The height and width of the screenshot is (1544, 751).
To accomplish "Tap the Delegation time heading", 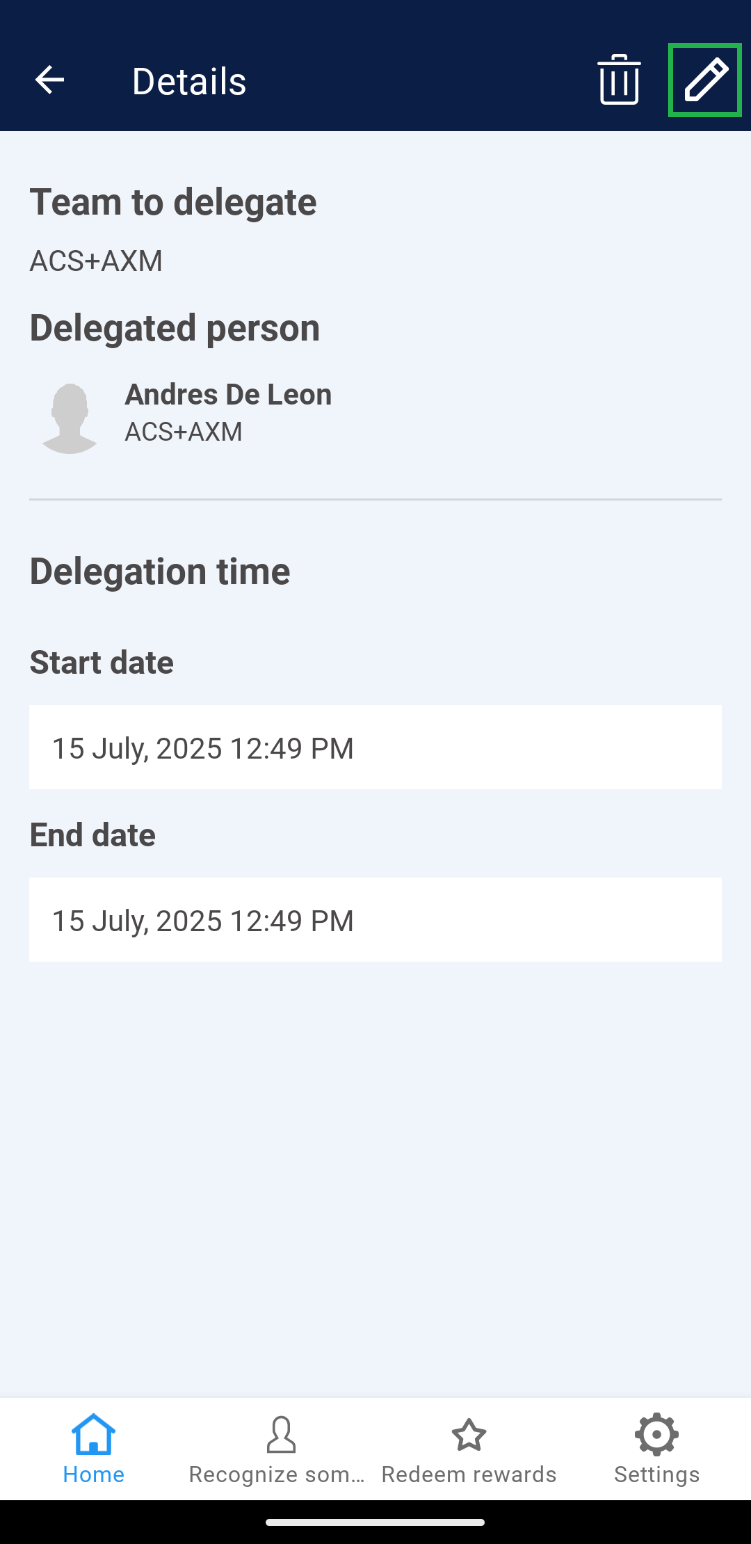I will click(160, 572).
